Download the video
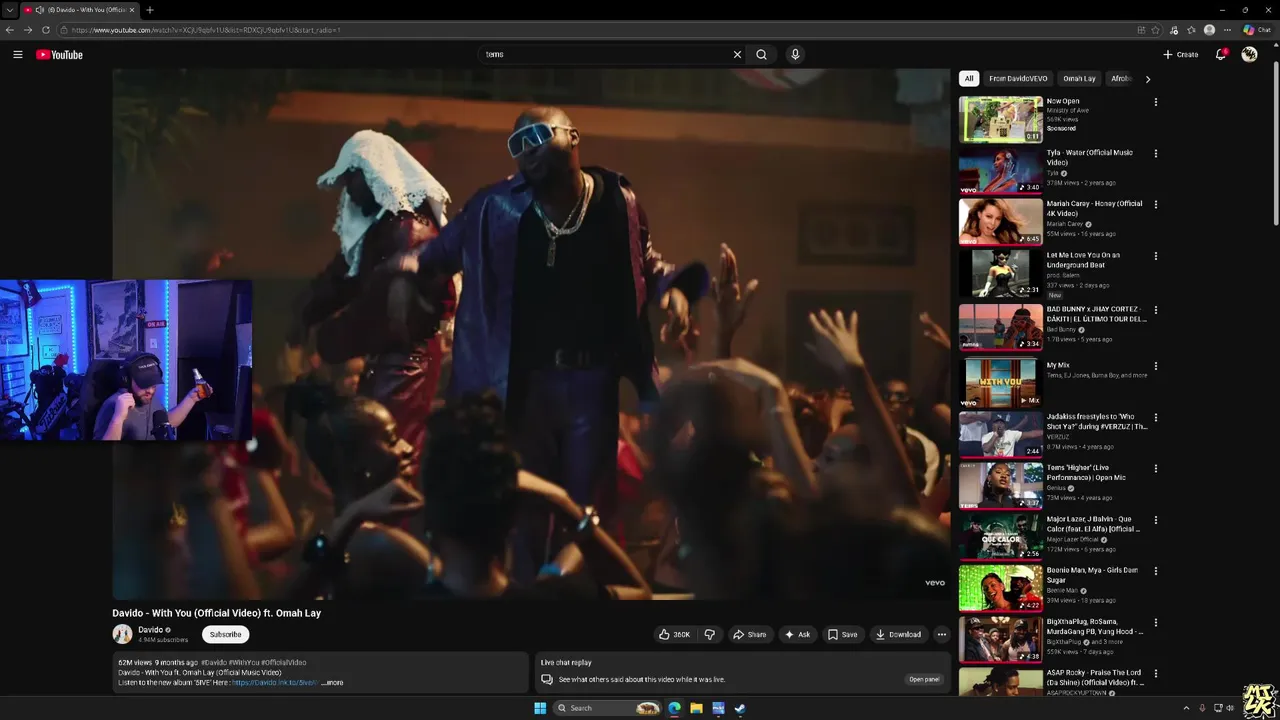The image size is (1280, 720). click(898, 634)
